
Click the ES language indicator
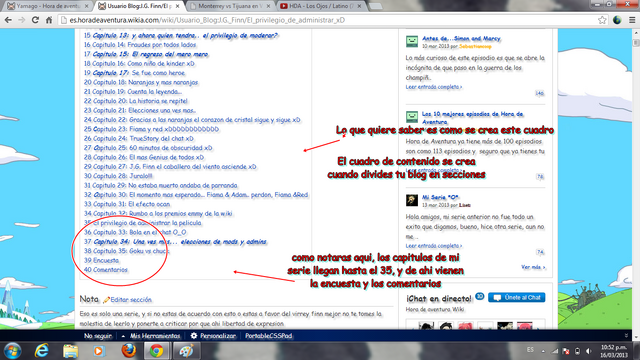point(530,350)
